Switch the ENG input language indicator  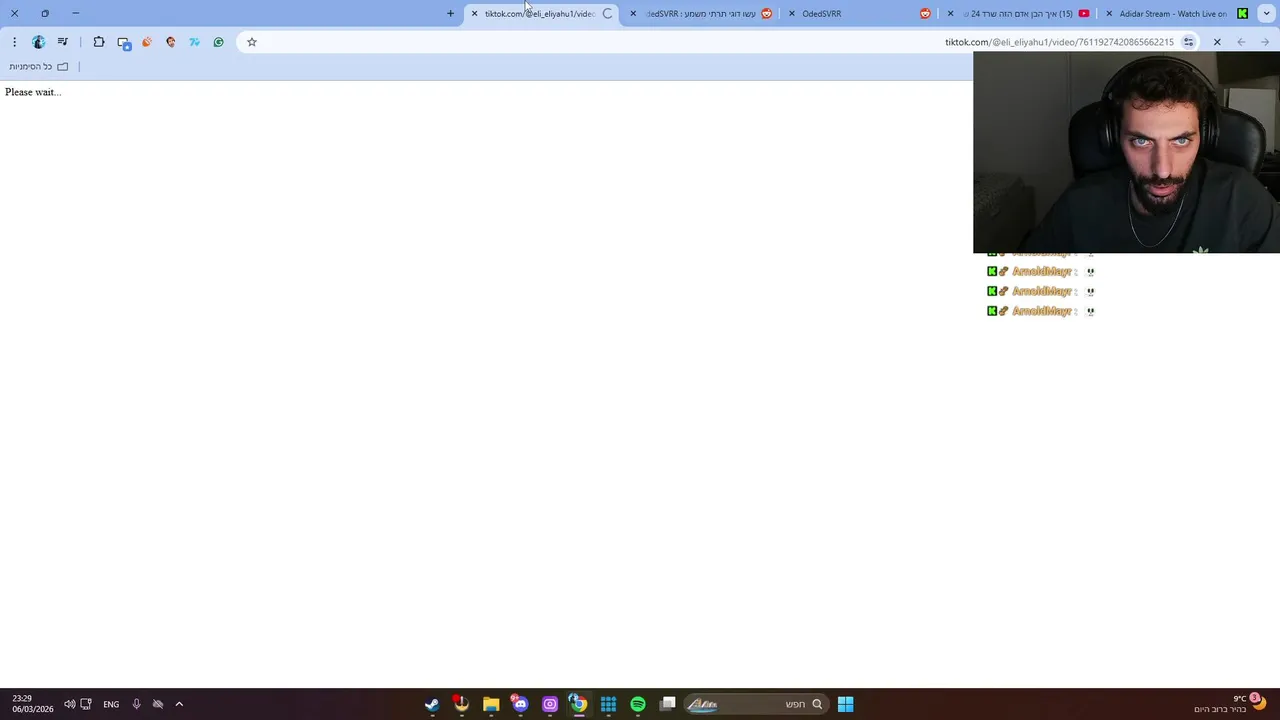pos(111,704)
